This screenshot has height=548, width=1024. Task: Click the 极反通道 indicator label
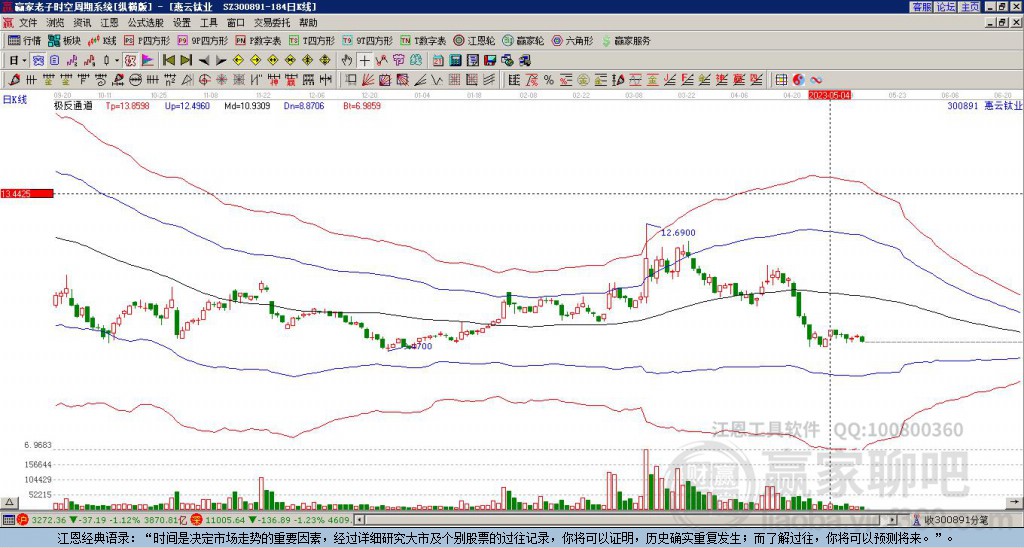[72, 105]
